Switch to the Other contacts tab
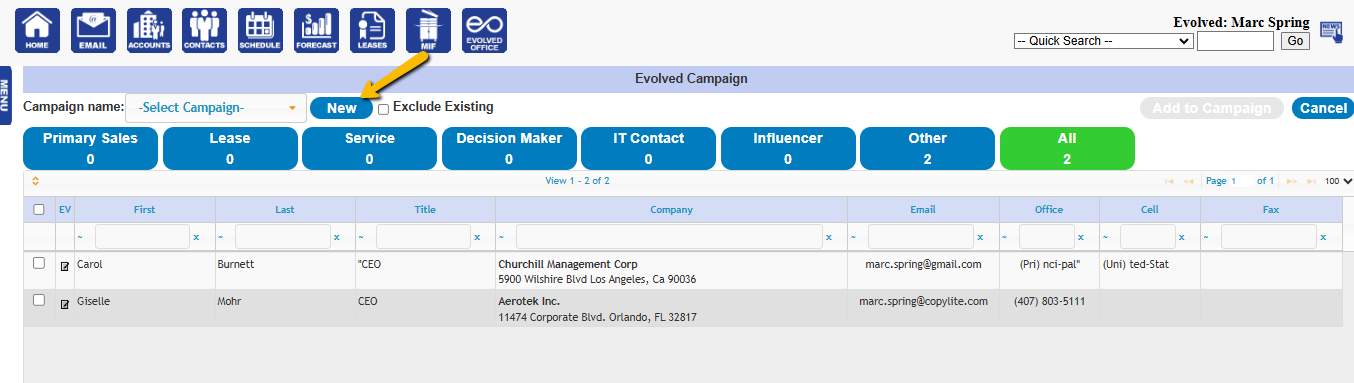This screenshot has width=1354, height=383. coord(927,148)
